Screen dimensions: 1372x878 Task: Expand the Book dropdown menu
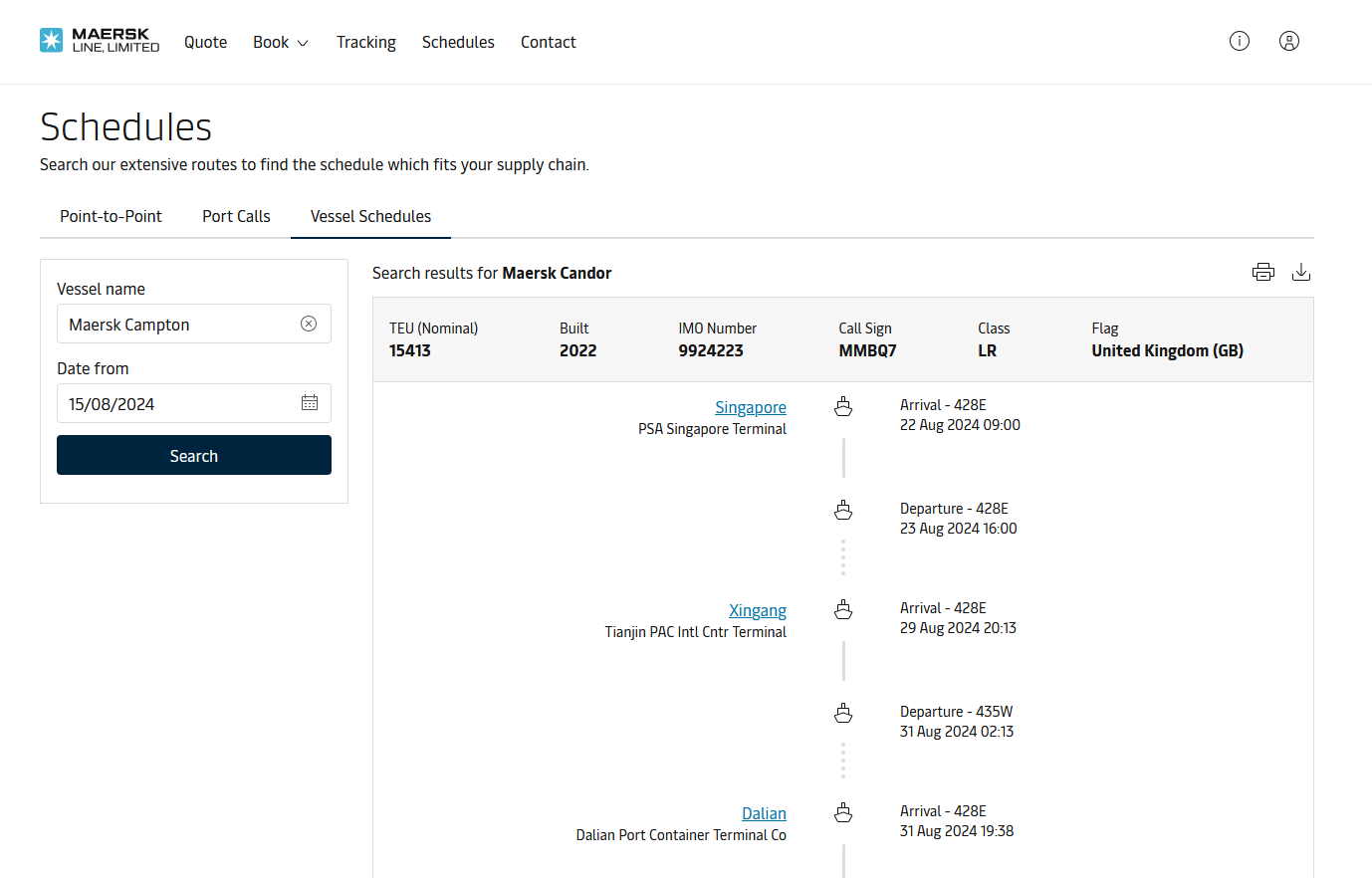tap(281, 42)
